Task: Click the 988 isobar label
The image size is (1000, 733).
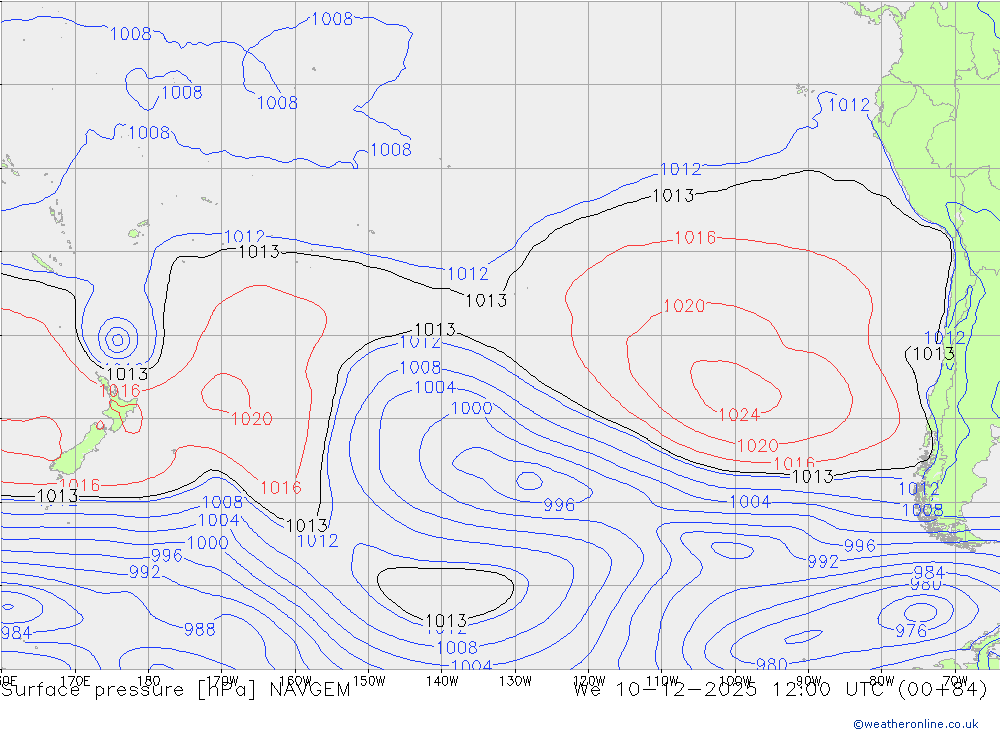Action: (x=200, y=630)
